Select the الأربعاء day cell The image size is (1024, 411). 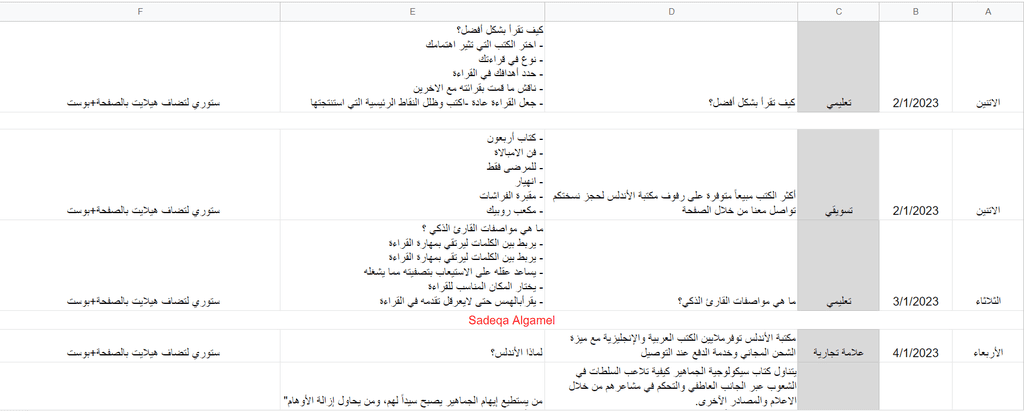987,346
